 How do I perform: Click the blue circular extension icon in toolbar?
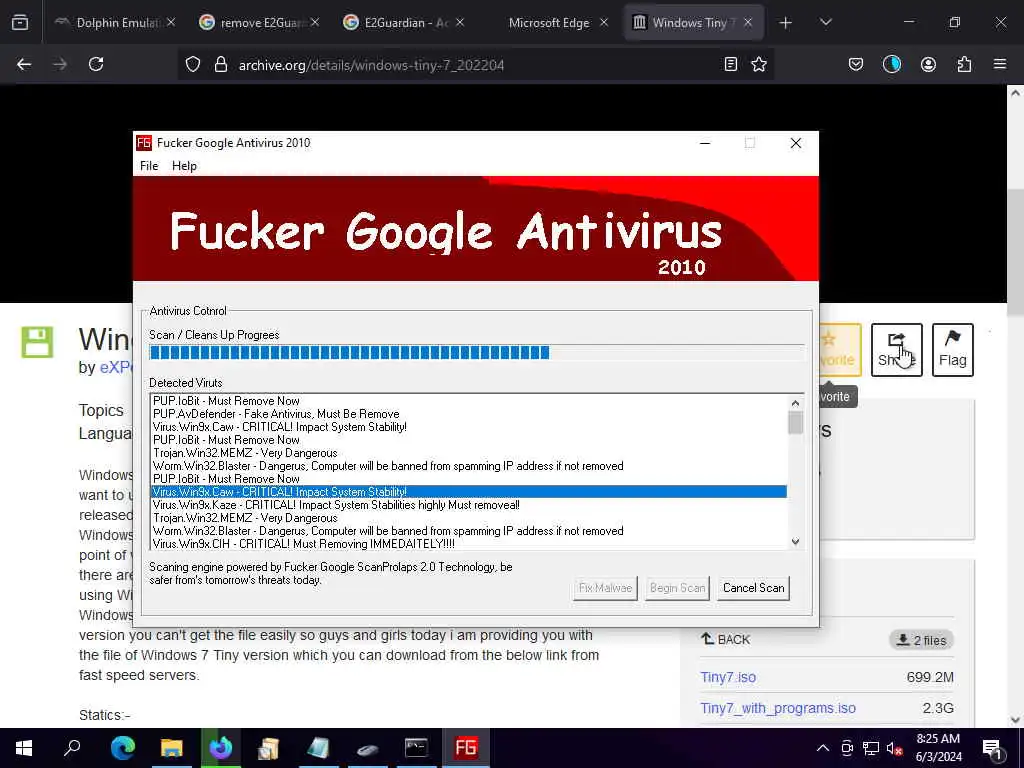point(891,65)
